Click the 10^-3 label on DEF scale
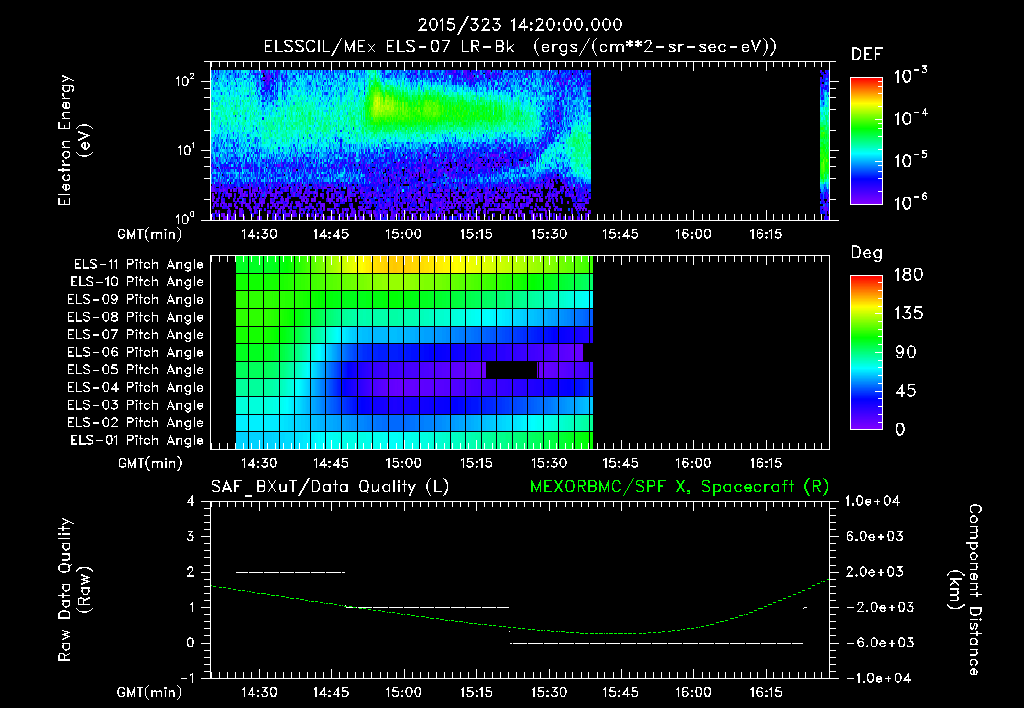 tap(910, 76)
